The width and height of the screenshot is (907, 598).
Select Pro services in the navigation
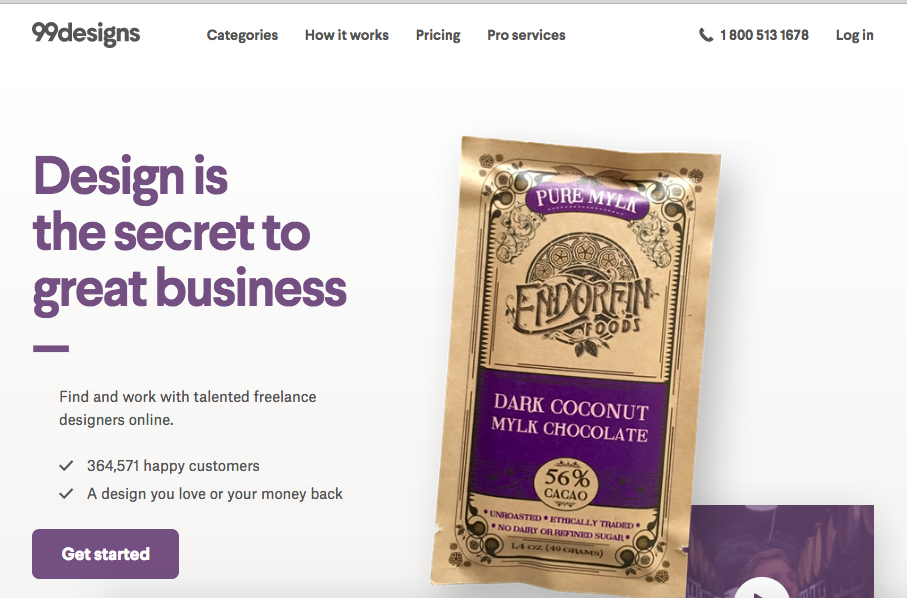click(x=526, y=35)
